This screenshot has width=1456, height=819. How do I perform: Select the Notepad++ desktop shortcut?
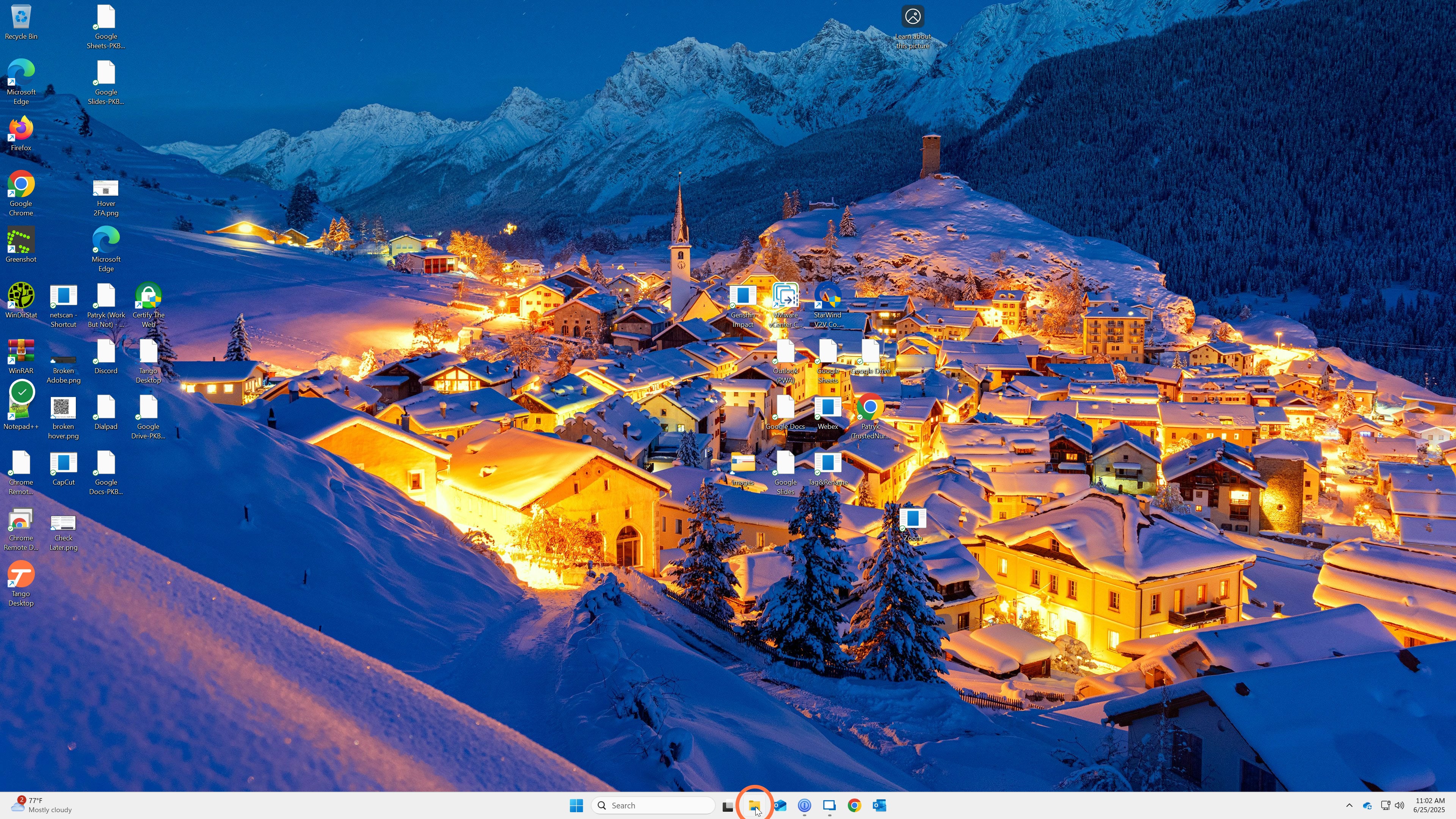point(21,412)
